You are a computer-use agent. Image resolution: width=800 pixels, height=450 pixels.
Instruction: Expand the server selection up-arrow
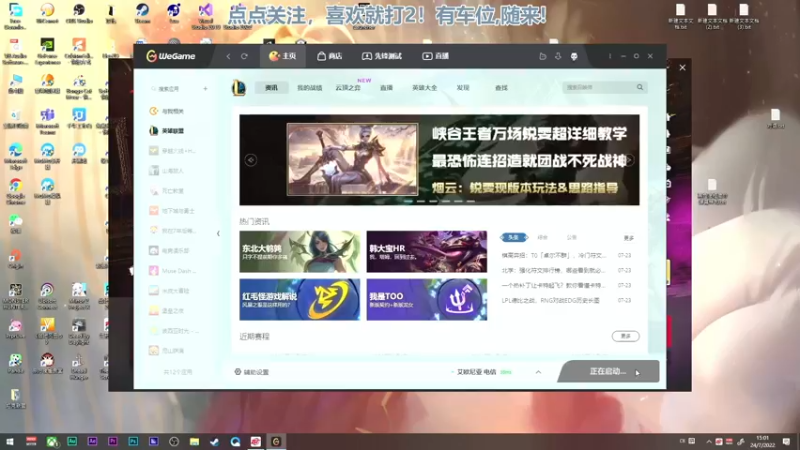click(x=538, y=372)
